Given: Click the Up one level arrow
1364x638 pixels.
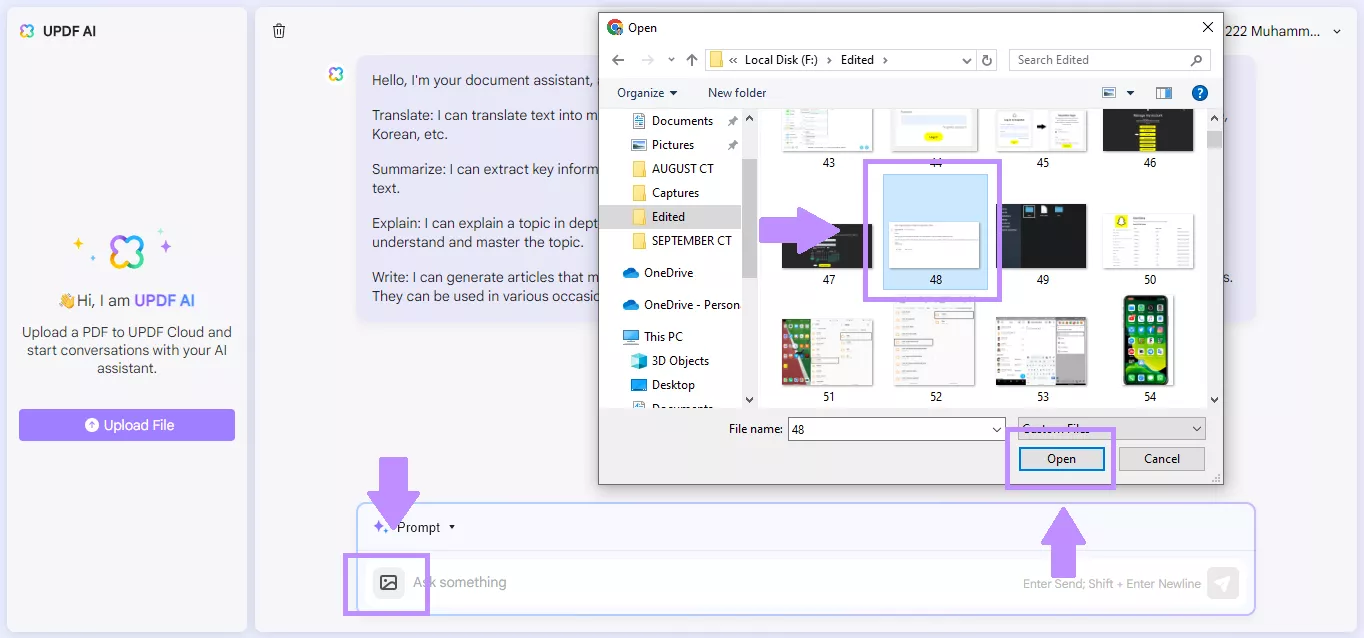Looking at the screenshot, I should click(x=692, y=60).
